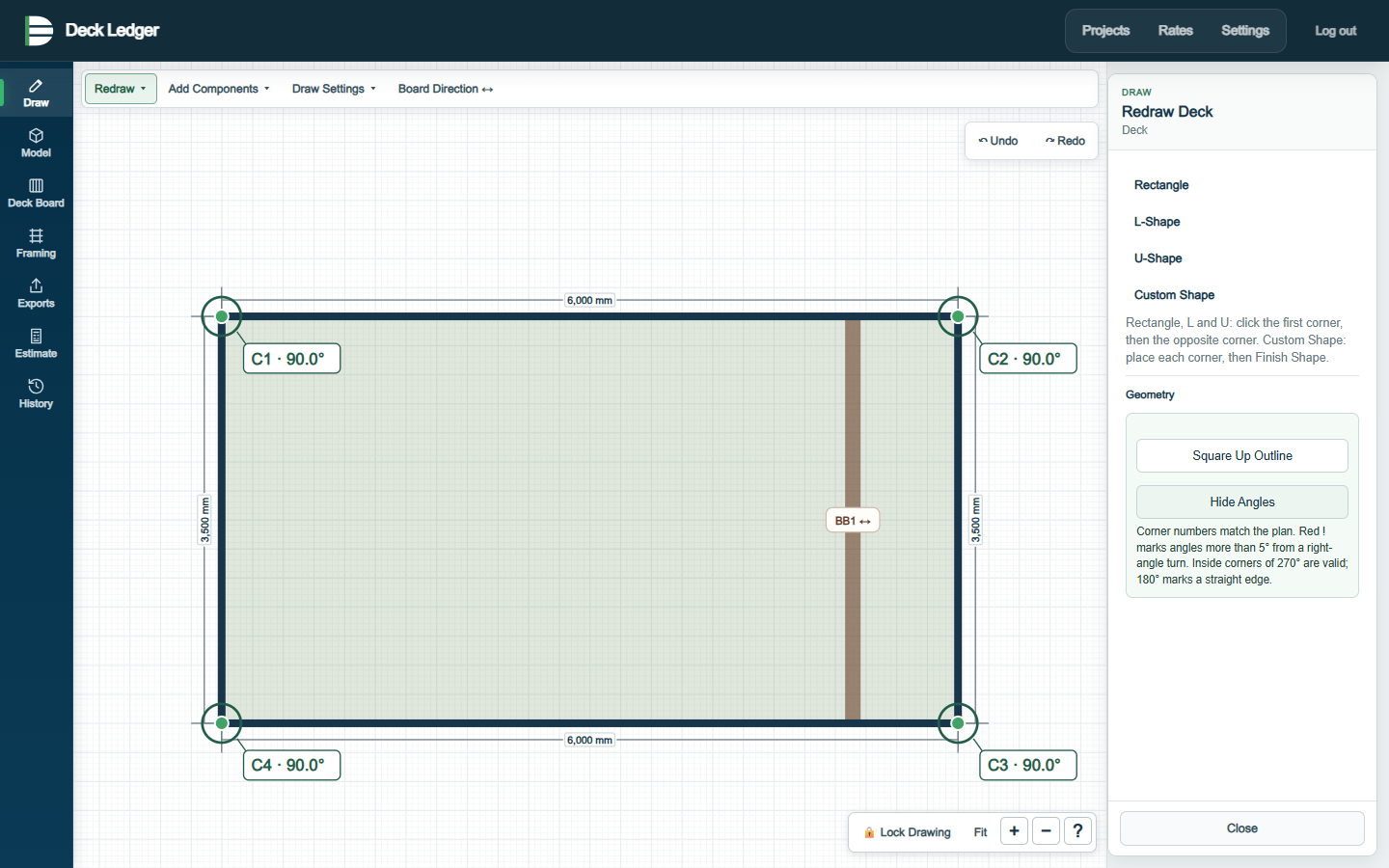Toggle Board Direction
Screen dimensions: 1389x868
[x=446, y=89]
